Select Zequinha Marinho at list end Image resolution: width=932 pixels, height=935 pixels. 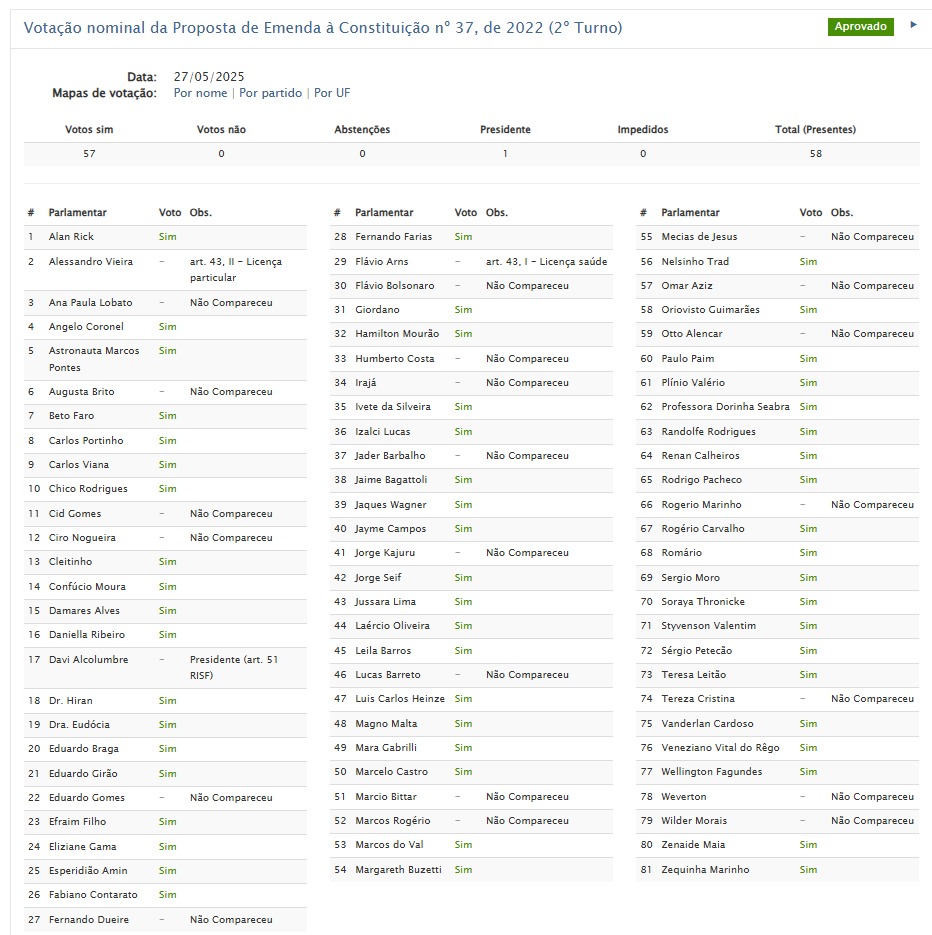(705, 870)
